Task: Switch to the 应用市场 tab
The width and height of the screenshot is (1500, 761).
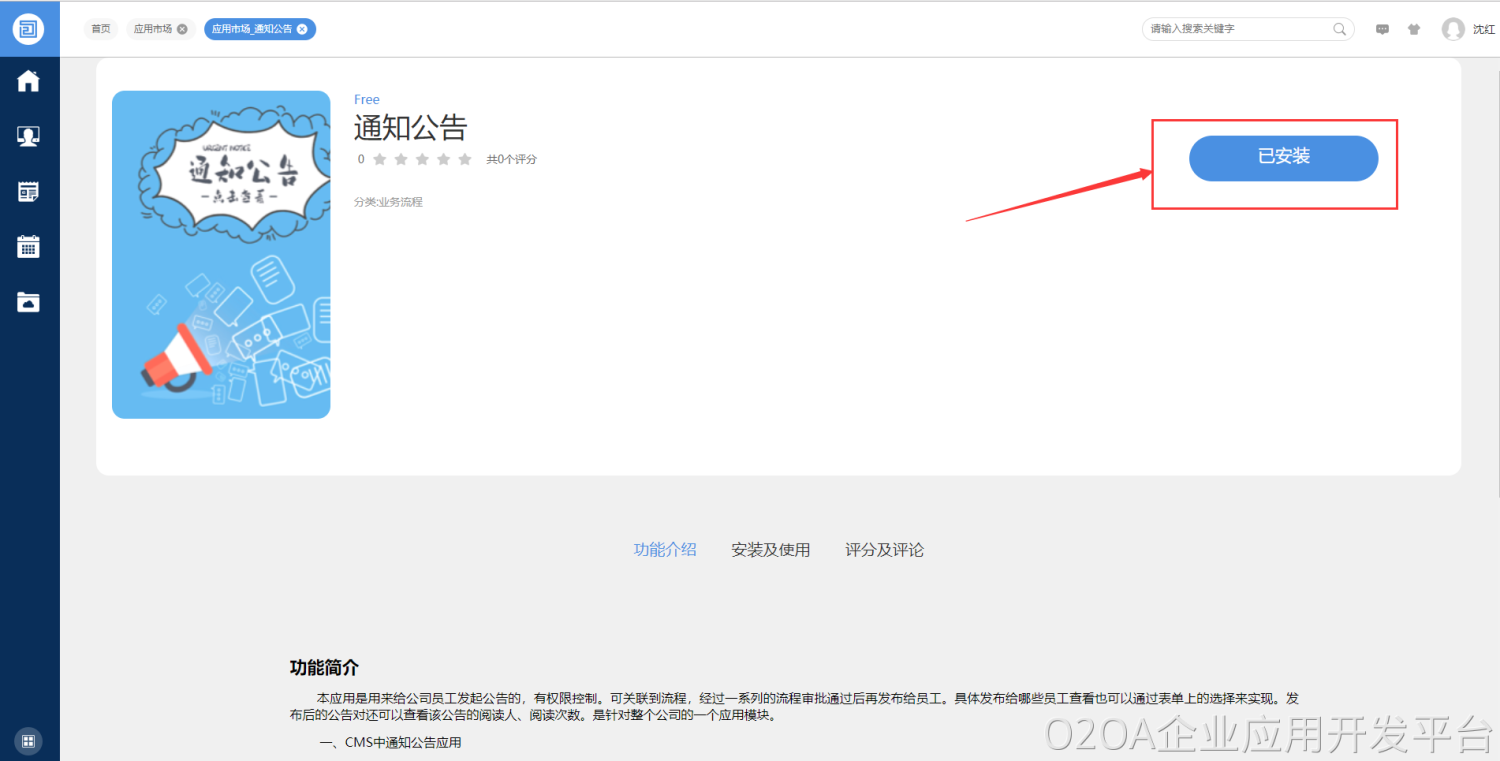Action: [x=153, y=29]
